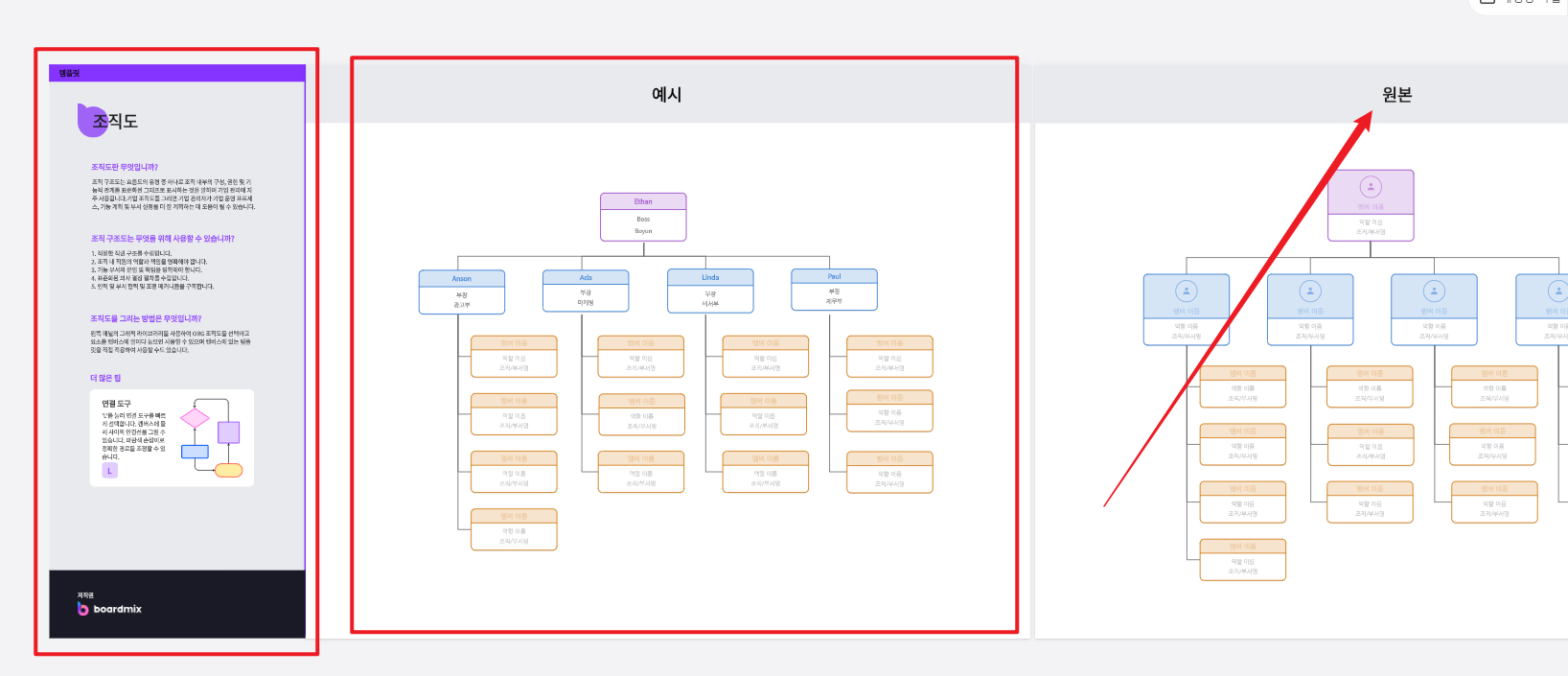Click the 원본 frame title
The height and width of the screenshot is (676, 1568).
click(x=1397, y=94)
